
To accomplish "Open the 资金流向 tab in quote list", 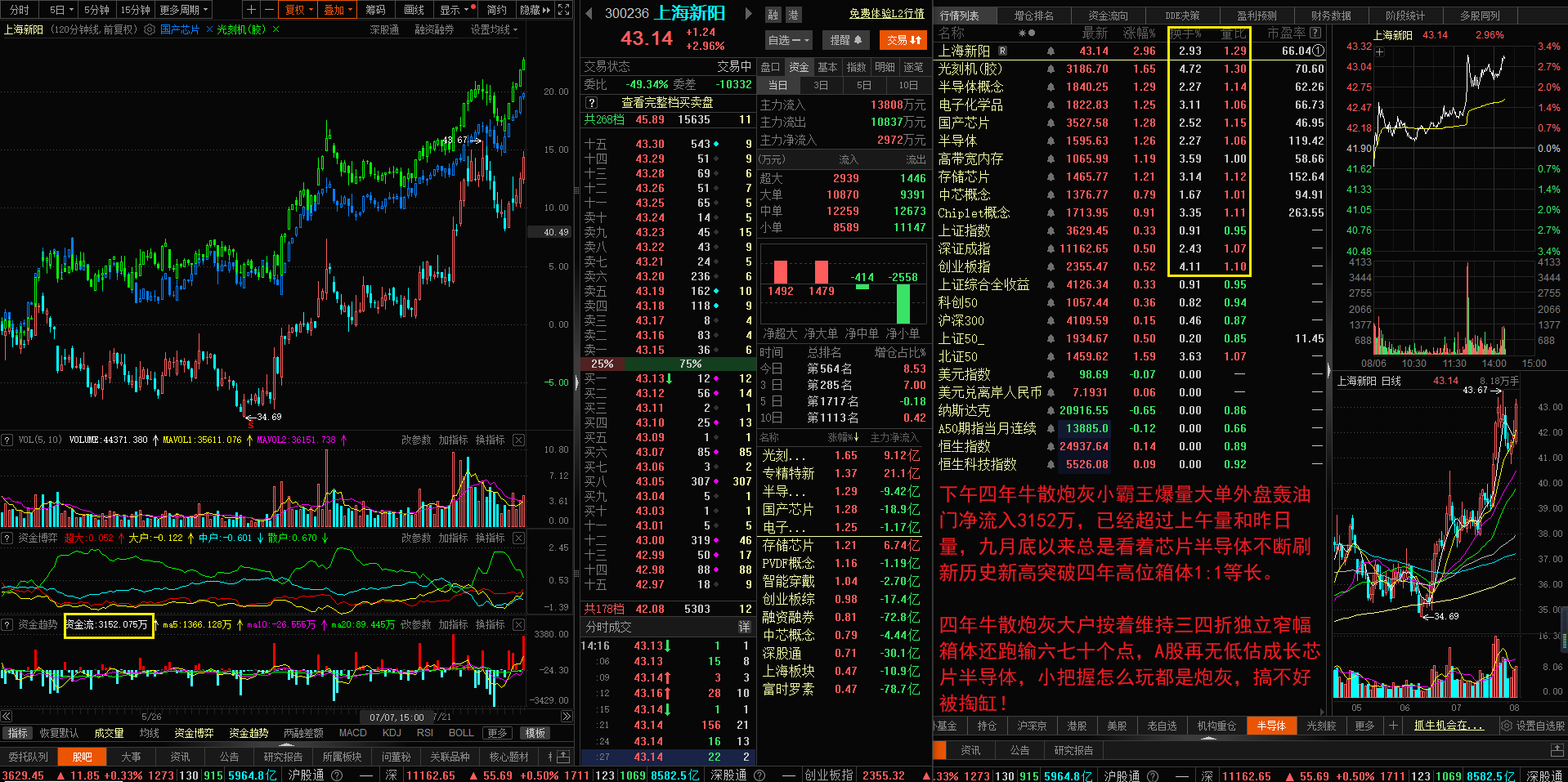I will (x=1109, y=16).
